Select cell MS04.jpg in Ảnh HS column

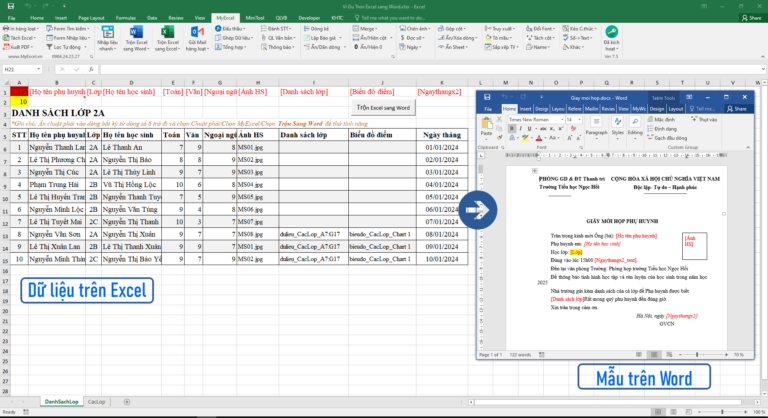[258, 185]
